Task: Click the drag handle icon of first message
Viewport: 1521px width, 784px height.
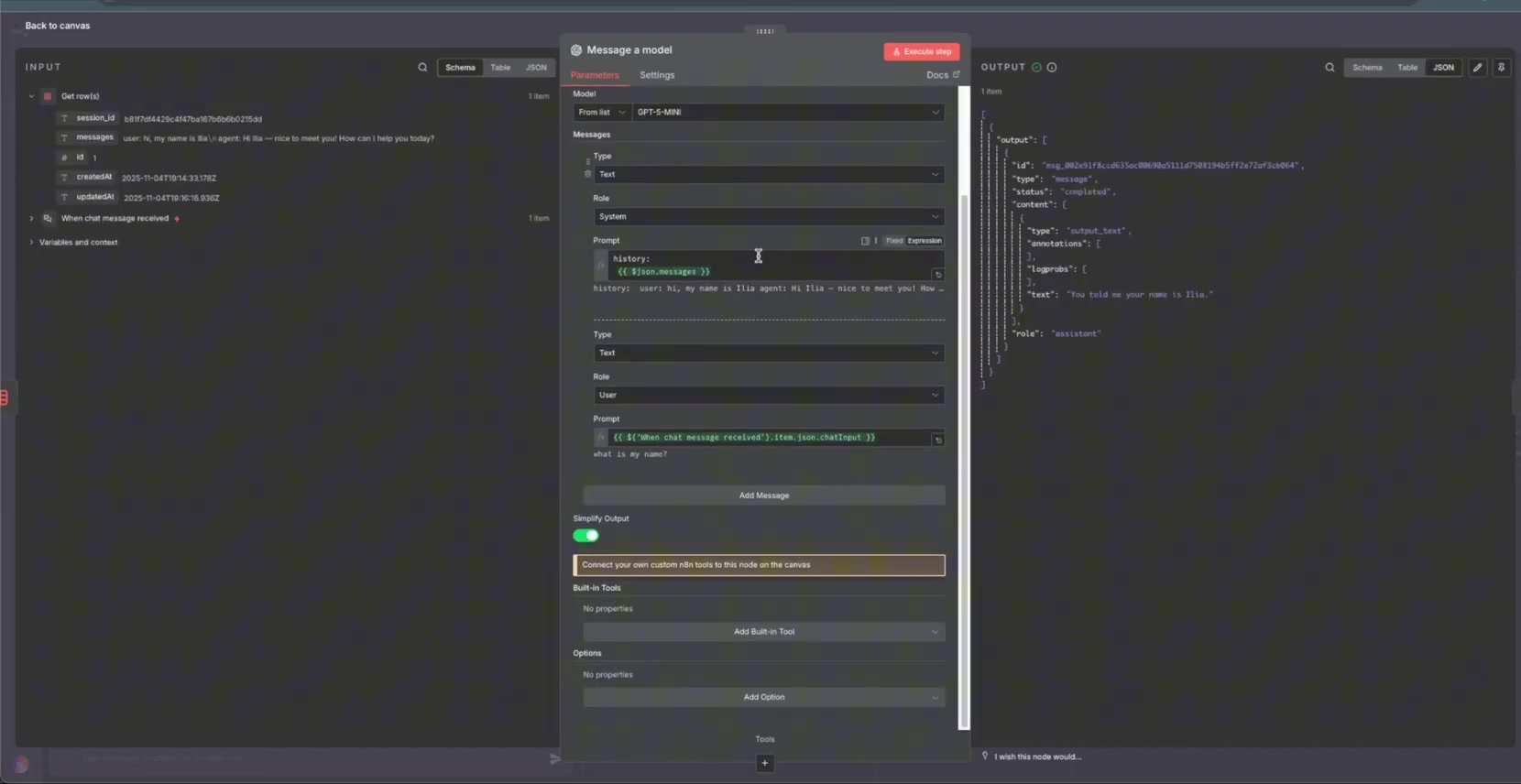Action: tap(587, 161)
